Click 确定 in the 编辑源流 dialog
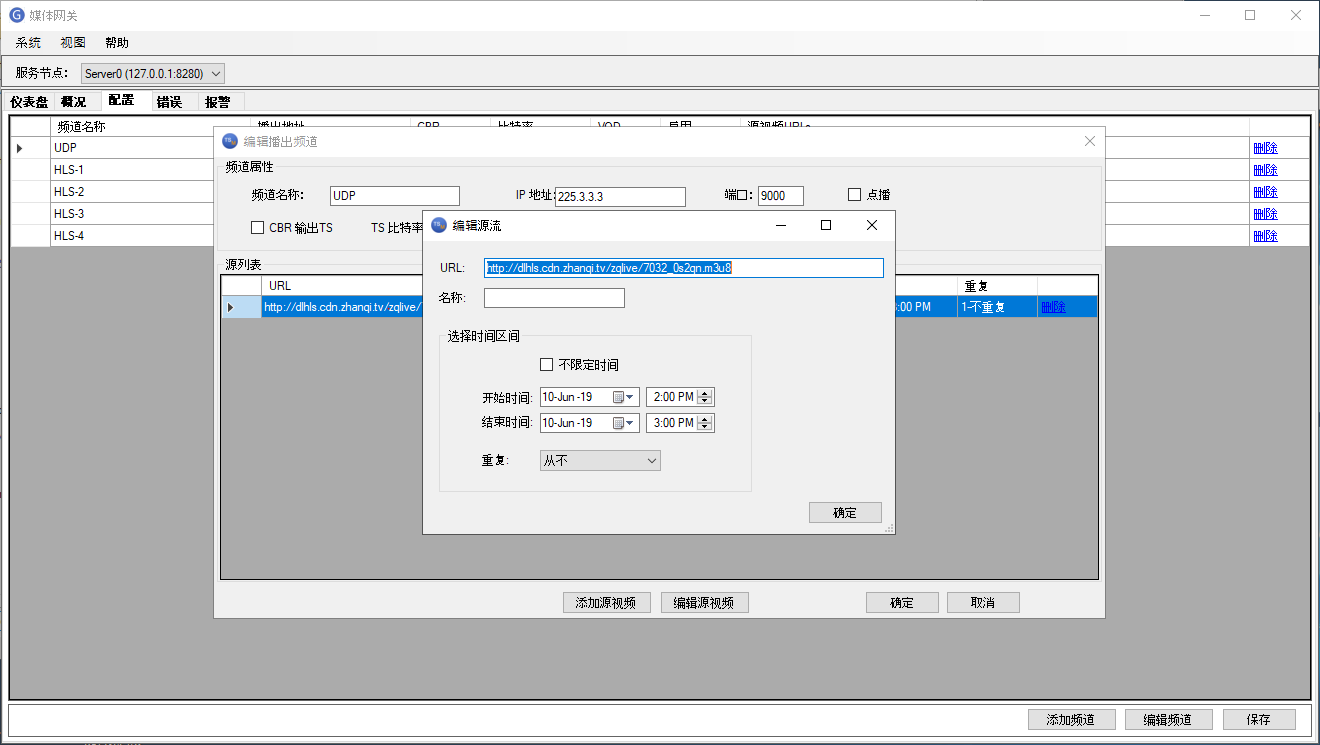This screenshot has height=745, width=1320. coord(845,511)
